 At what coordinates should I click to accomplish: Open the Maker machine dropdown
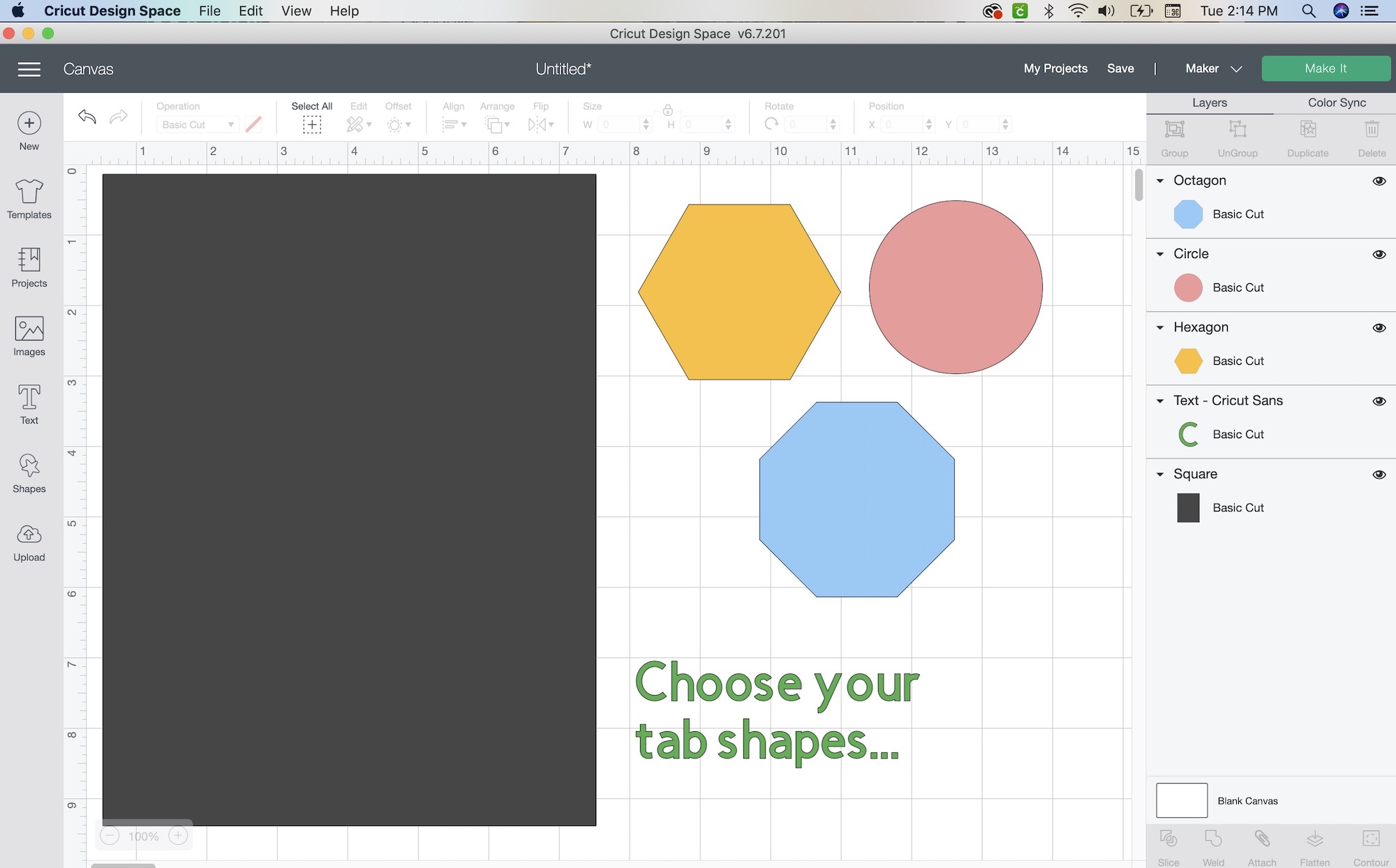1213,68
